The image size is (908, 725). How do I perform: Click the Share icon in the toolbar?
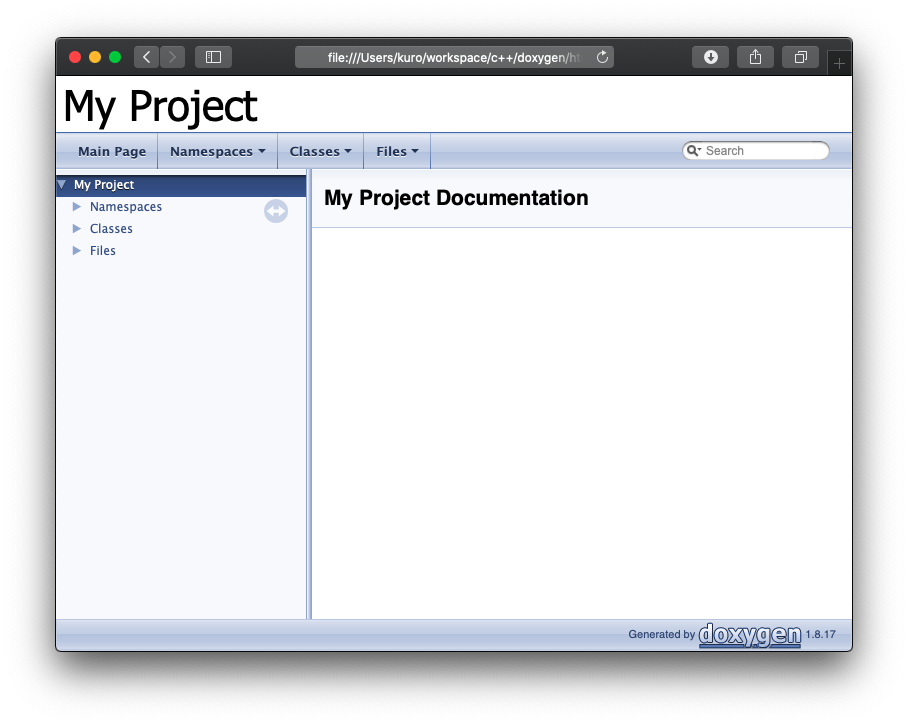tap(755, 57)
